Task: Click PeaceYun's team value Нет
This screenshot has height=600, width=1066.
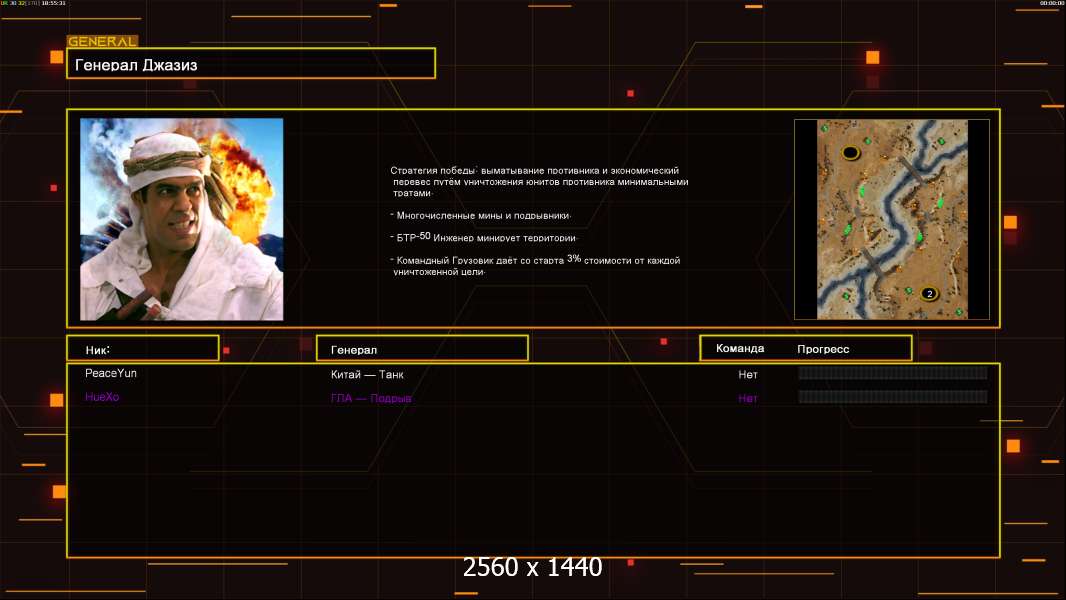Action: point(748,374)
